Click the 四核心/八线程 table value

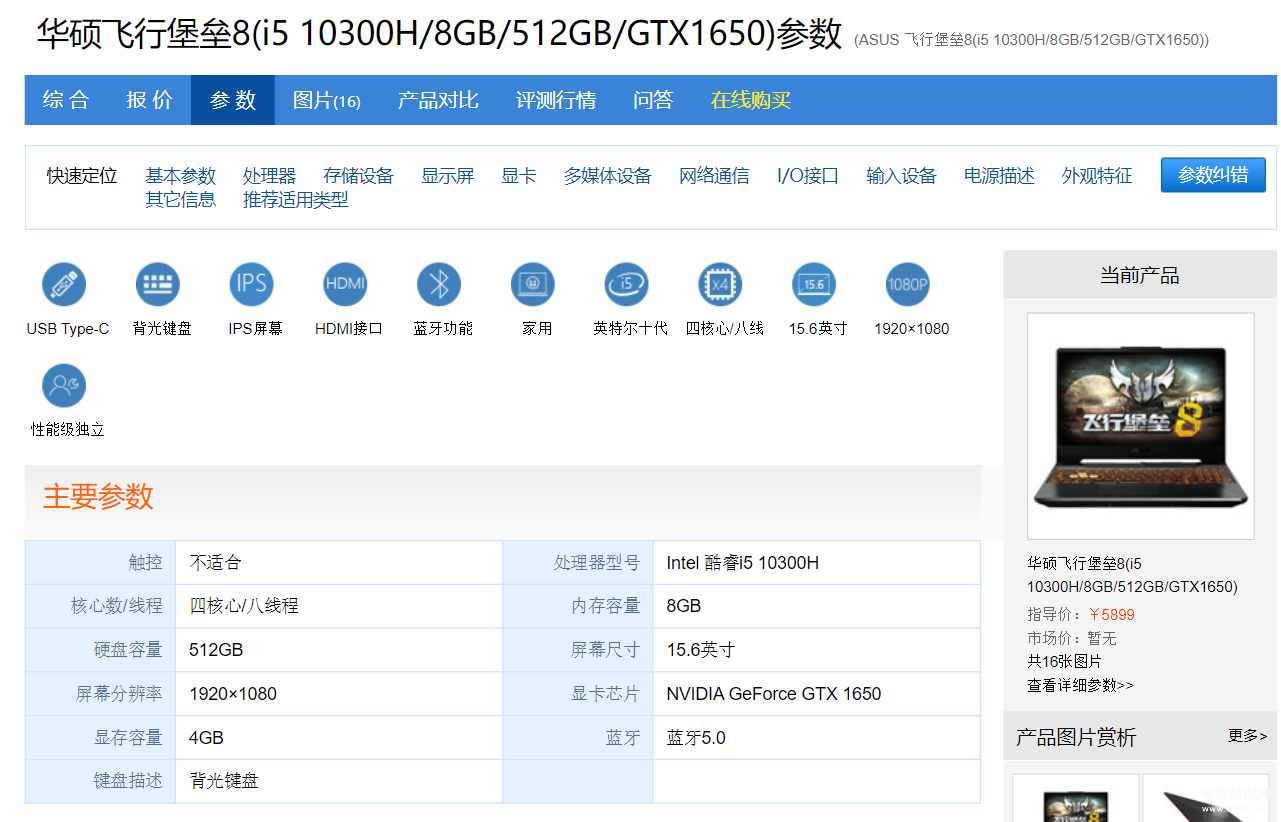[x=244, y=606]
